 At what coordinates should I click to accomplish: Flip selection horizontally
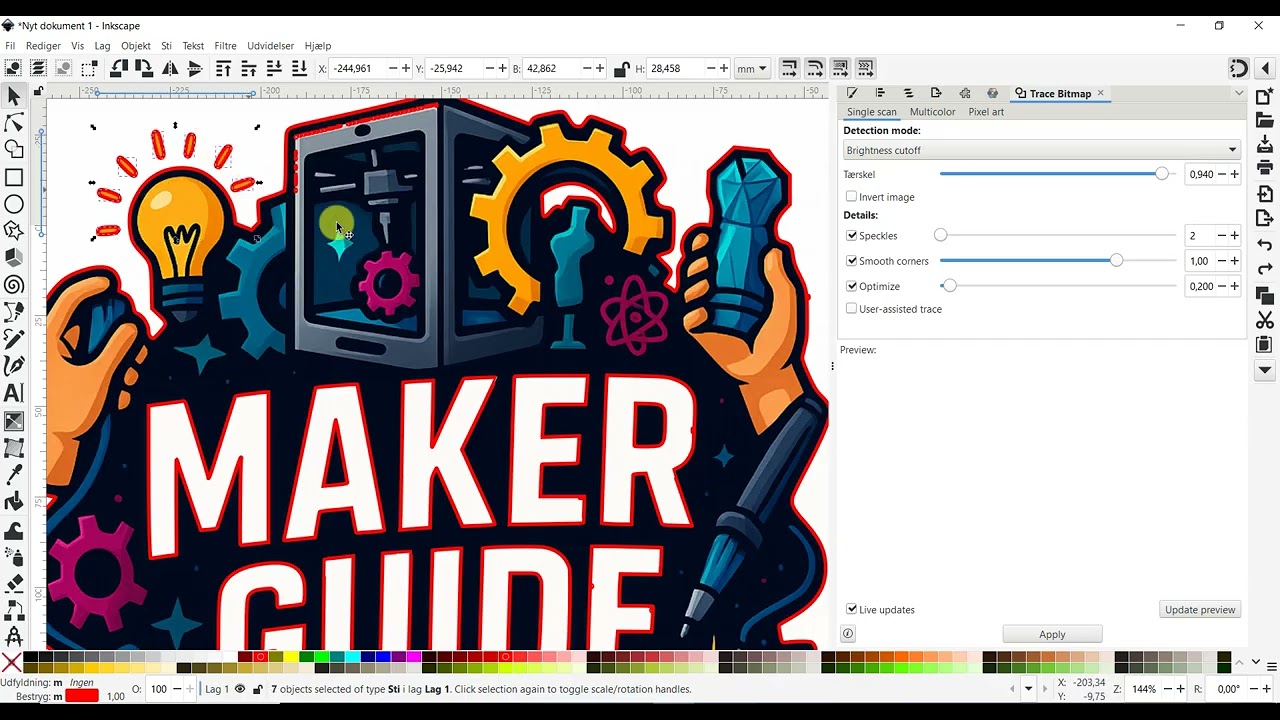click(x=170, y=68)
